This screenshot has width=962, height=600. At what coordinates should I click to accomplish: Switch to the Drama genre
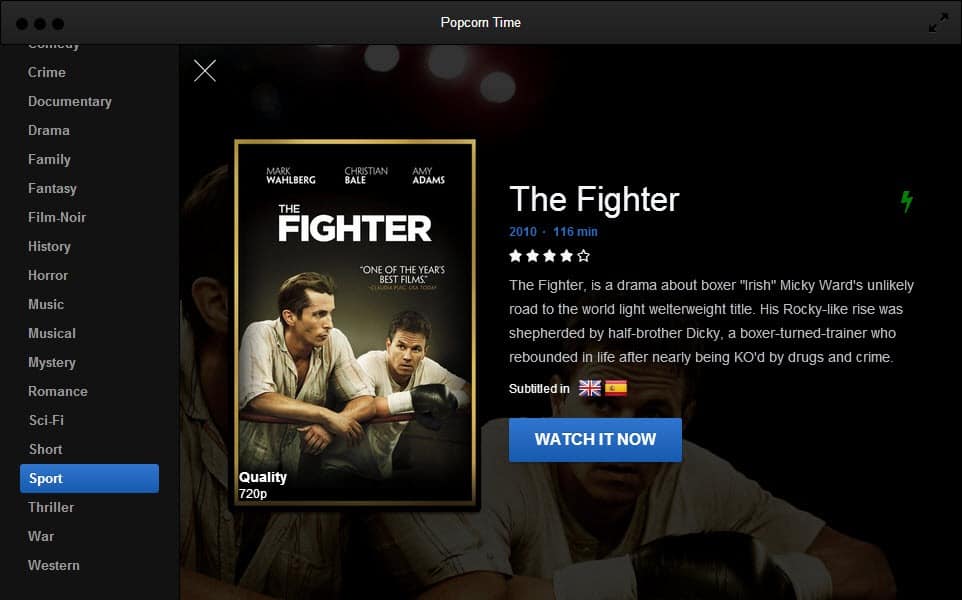coord(48,131)
